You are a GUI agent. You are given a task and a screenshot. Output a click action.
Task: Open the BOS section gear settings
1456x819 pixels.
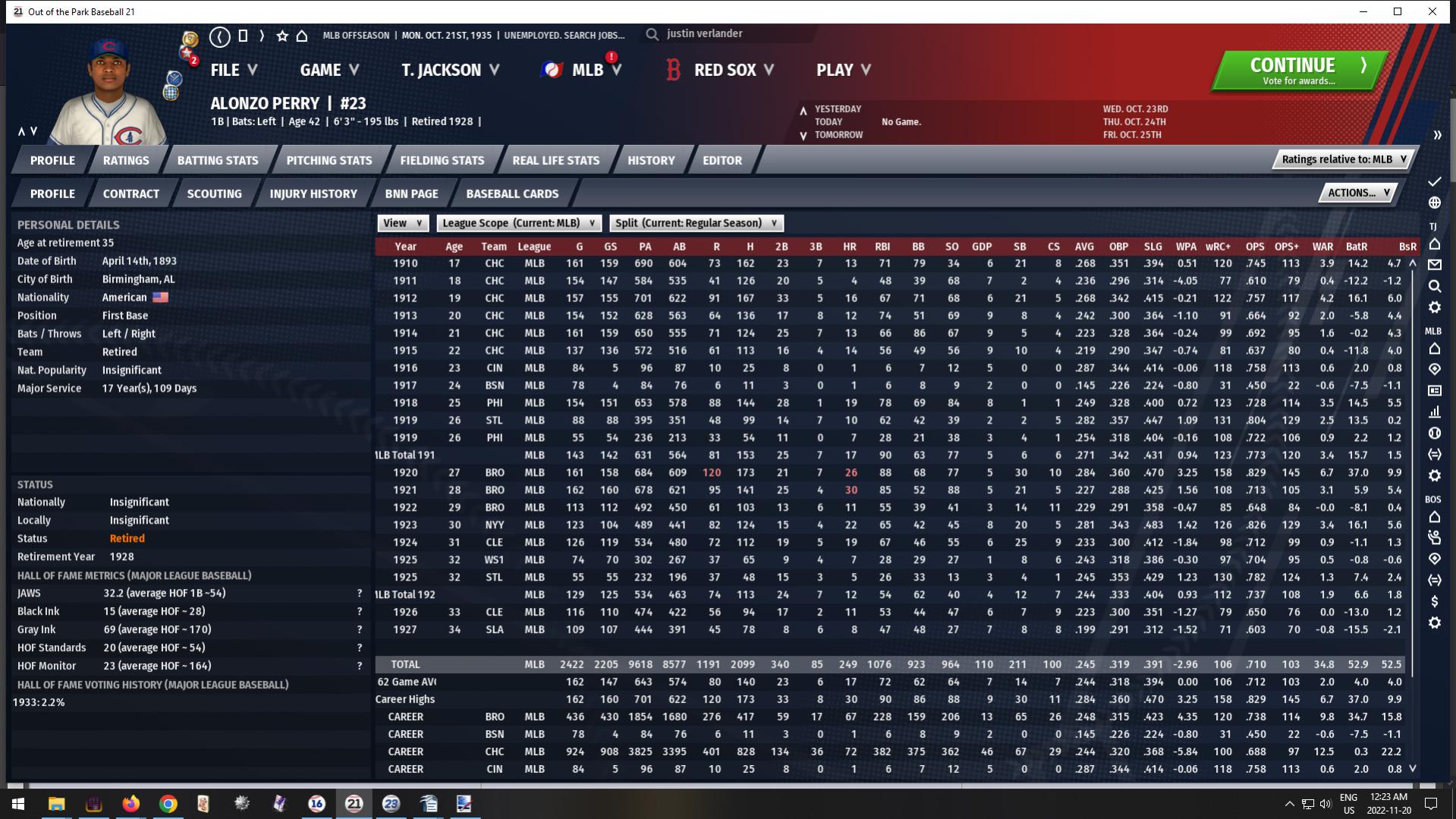pos(1434,622)
